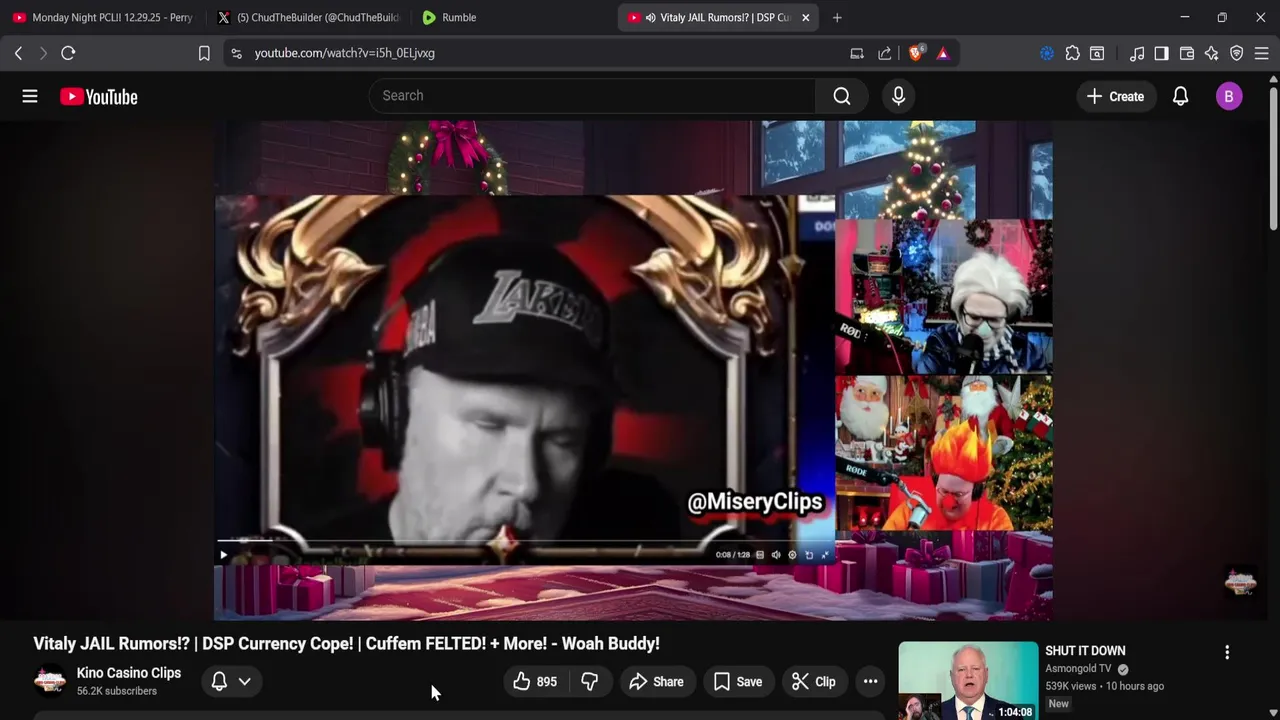Open Brave Shields lion icon

click(916, 53)
